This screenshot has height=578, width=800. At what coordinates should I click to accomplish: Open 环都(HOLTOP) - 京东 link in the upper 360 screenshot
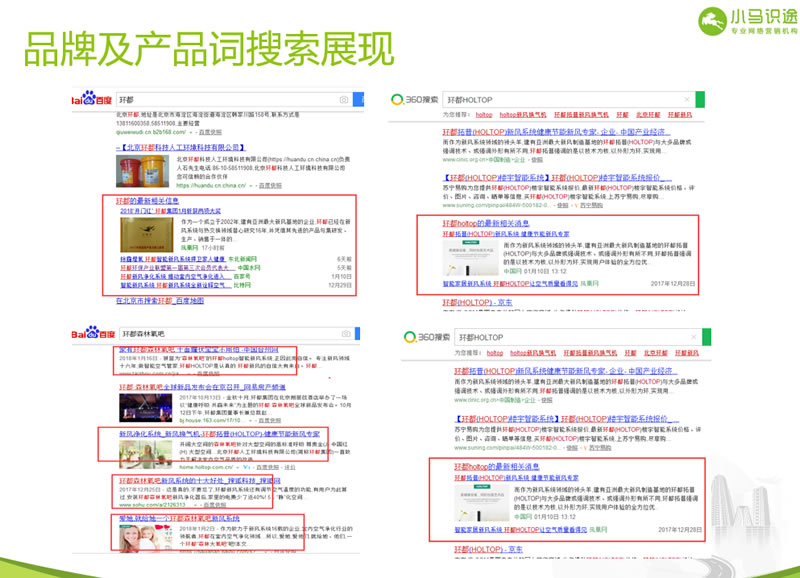(x=478, y=303)
